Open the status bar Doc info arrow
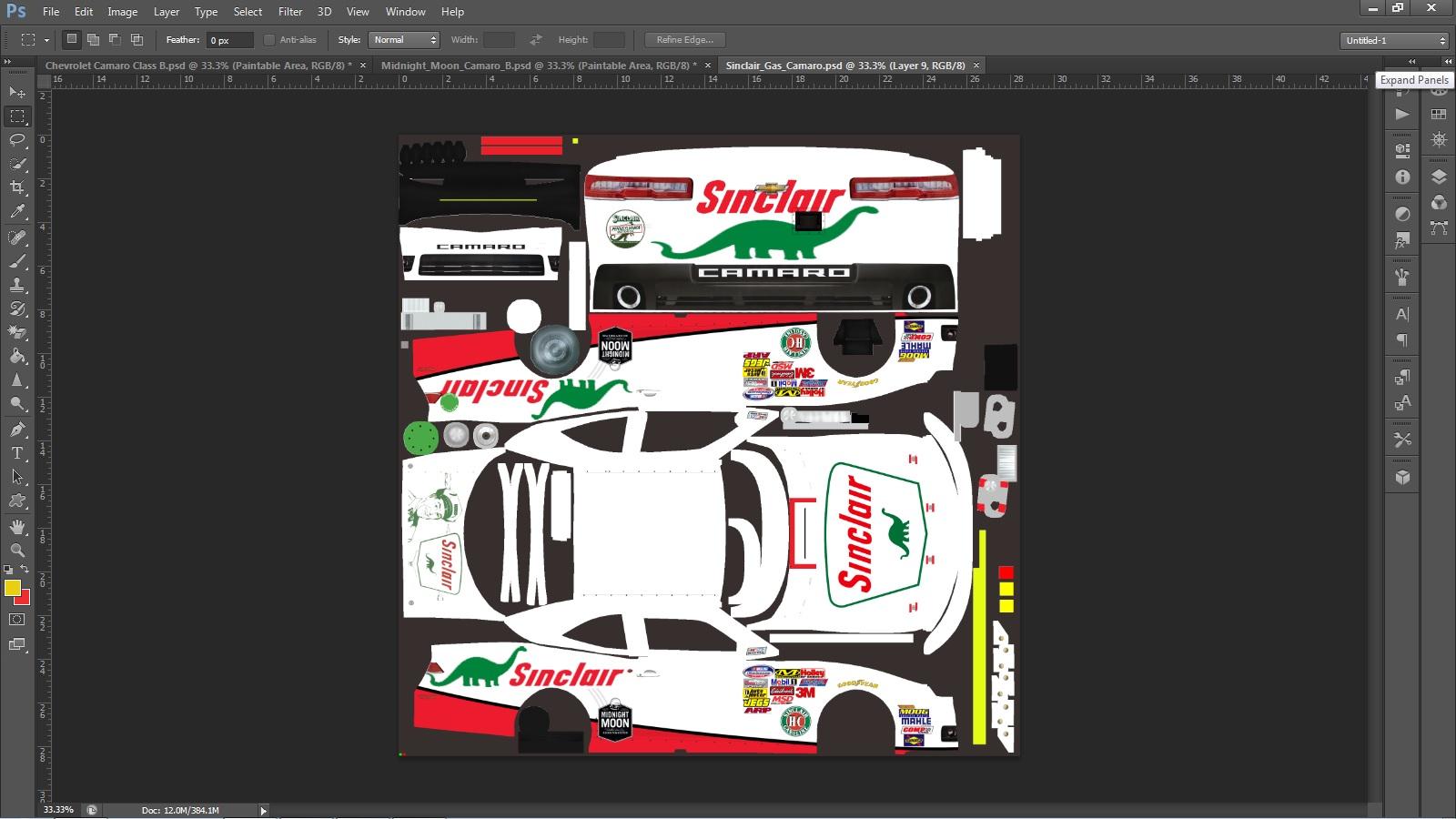 tap(263, 810)
